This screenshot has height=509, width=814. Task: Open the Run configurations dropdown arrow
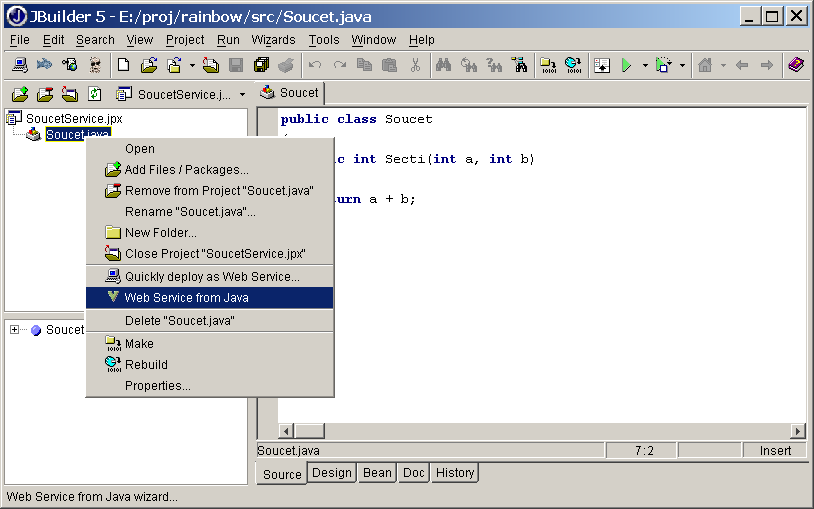(645, 65)
